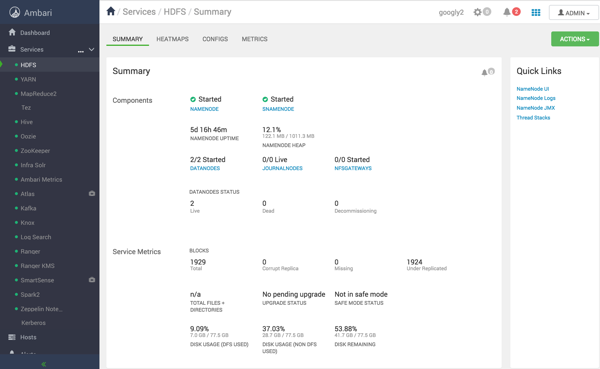
Task: Click the maintenance mode icon beside SmartSense
Action: point(92,280)
